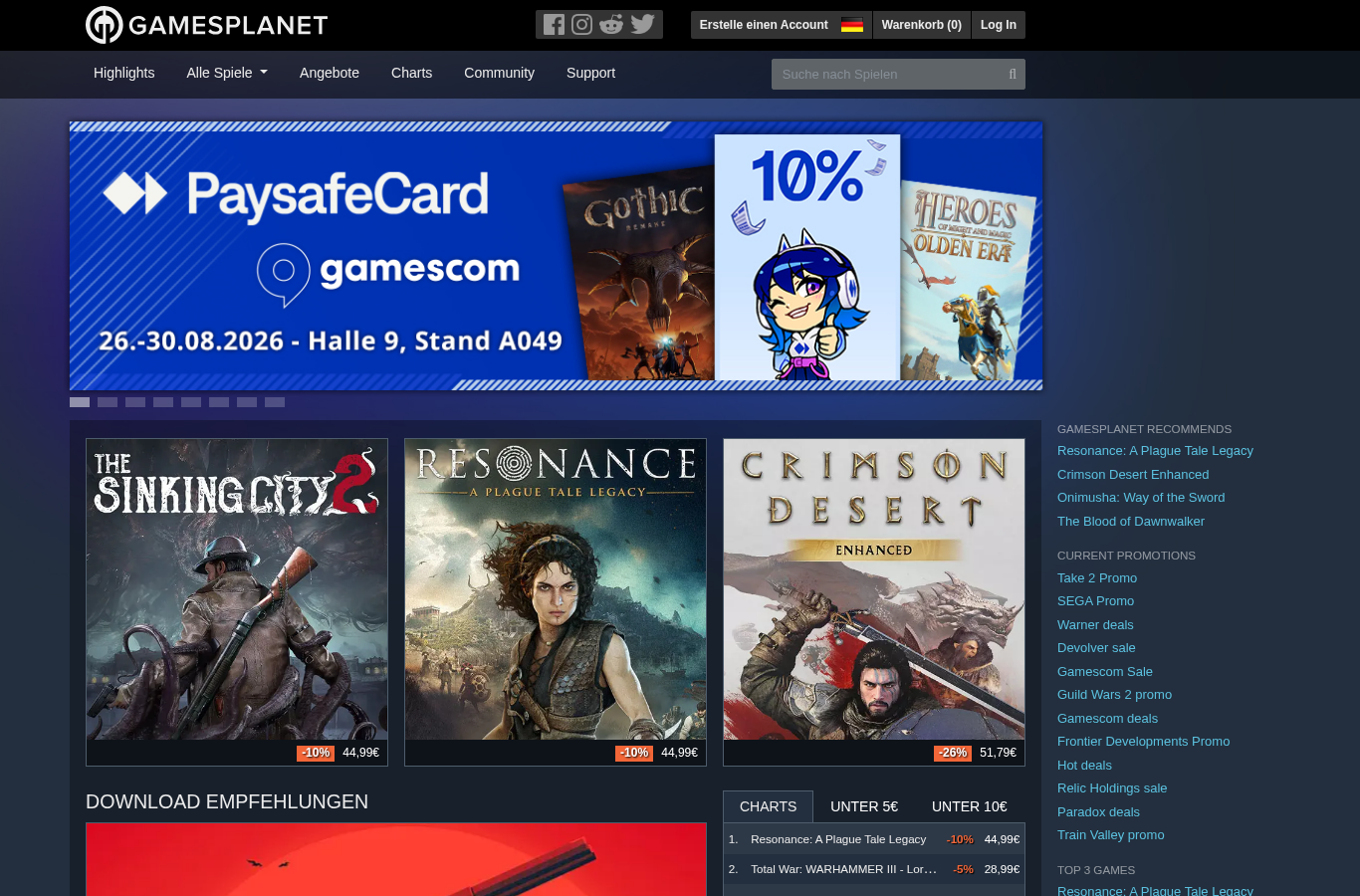Open the Warenkorb (0) cart
1360x896 pixels.
(922, 25)
